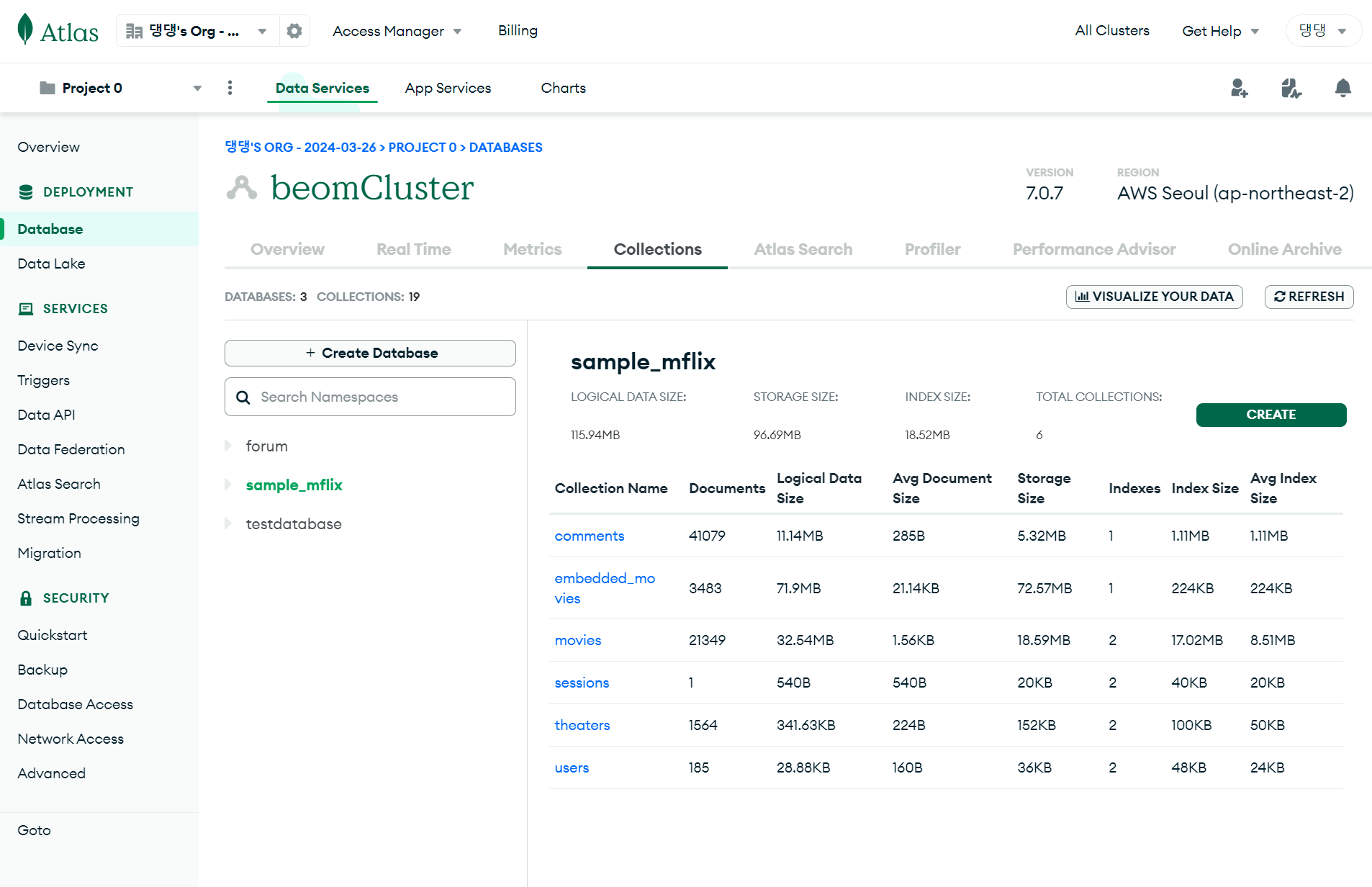
Task: Click the Deployment database stack icon
Action: tap(26, 192)
